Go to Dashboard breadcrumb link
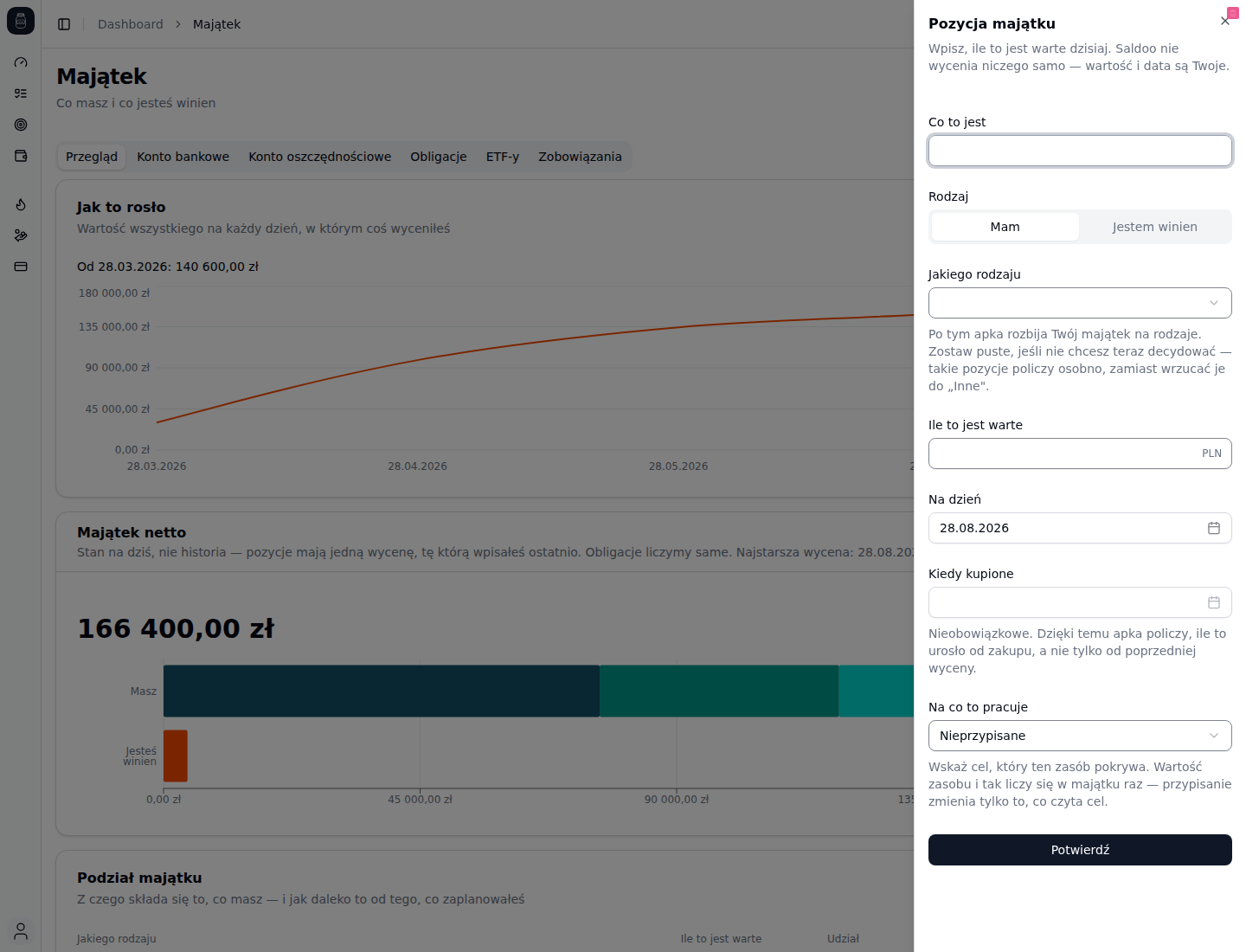1246x952 pixels. [131, 24]
